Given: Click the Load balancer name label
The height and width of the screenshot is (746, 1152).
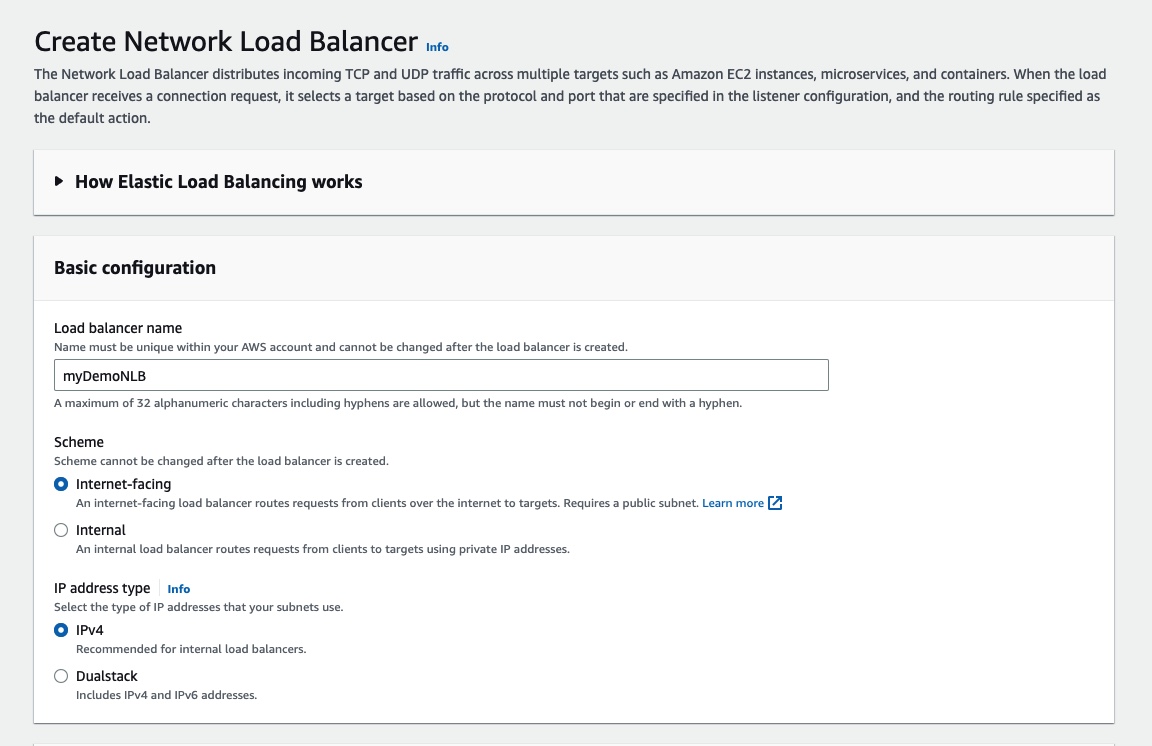Looking at the screenshot, I should (x=118, y=328).
